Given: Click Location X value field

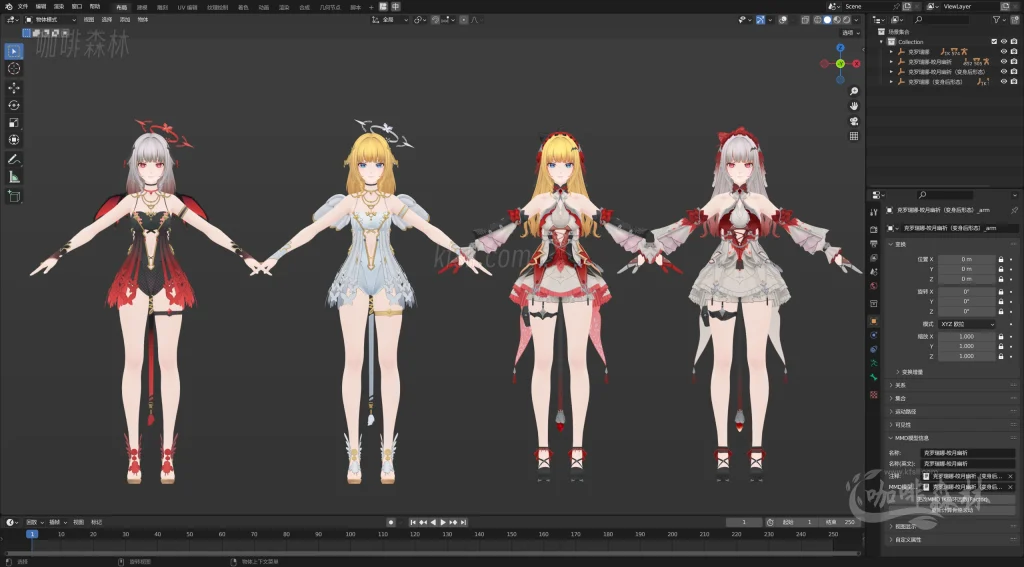Looking at the screenshot, I should pos(967,259).
